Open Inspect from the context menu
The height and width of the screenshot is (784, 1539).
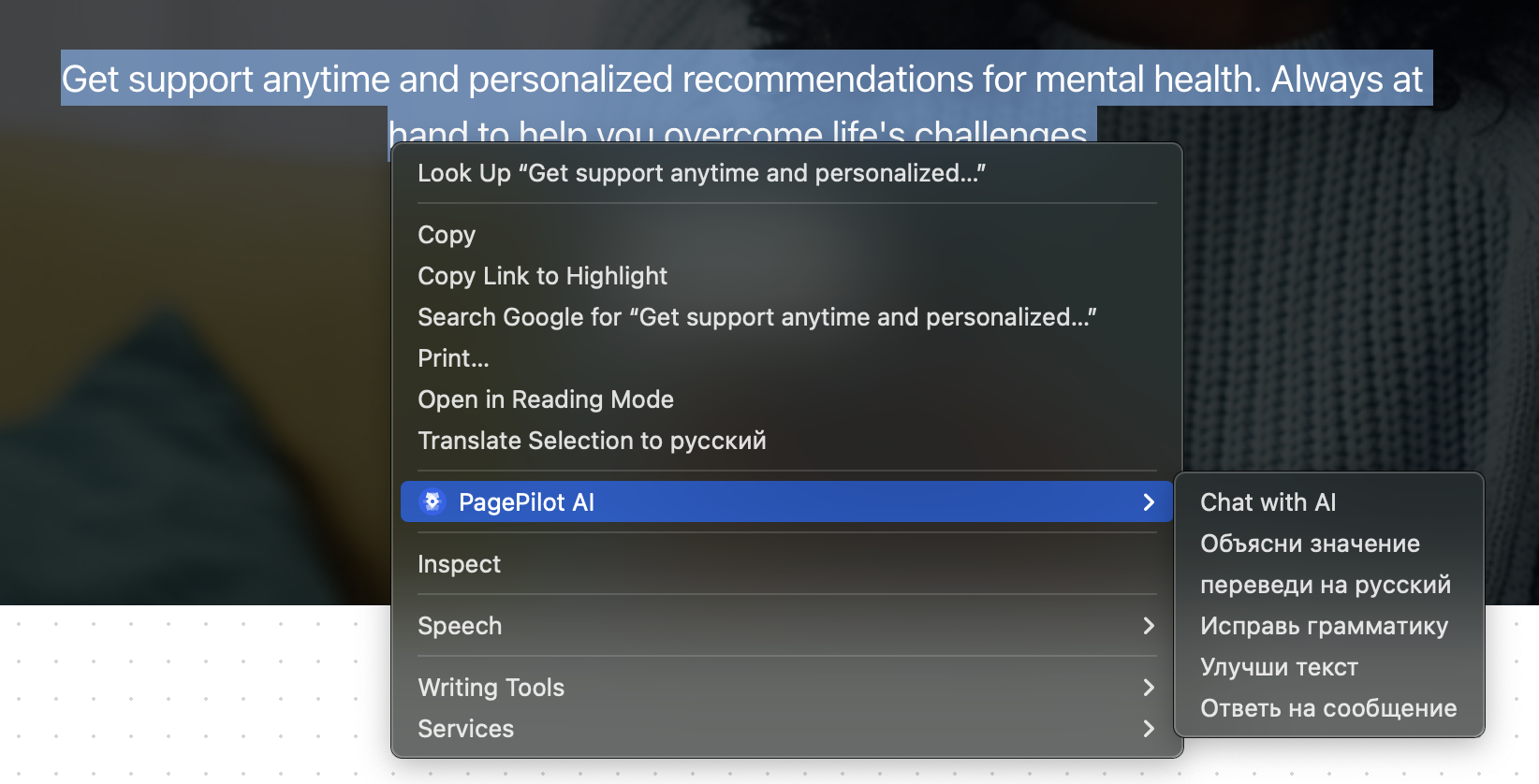459,564
